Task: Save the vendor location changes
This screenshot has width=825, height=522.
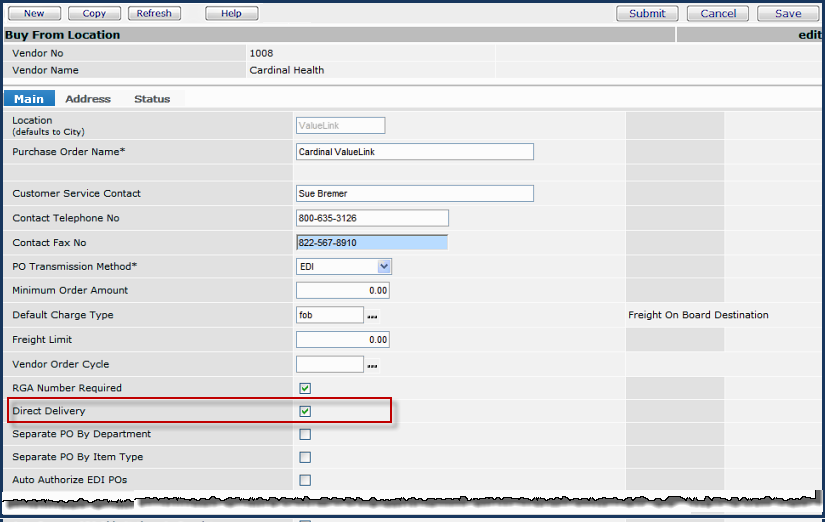Action: (788, 14)
